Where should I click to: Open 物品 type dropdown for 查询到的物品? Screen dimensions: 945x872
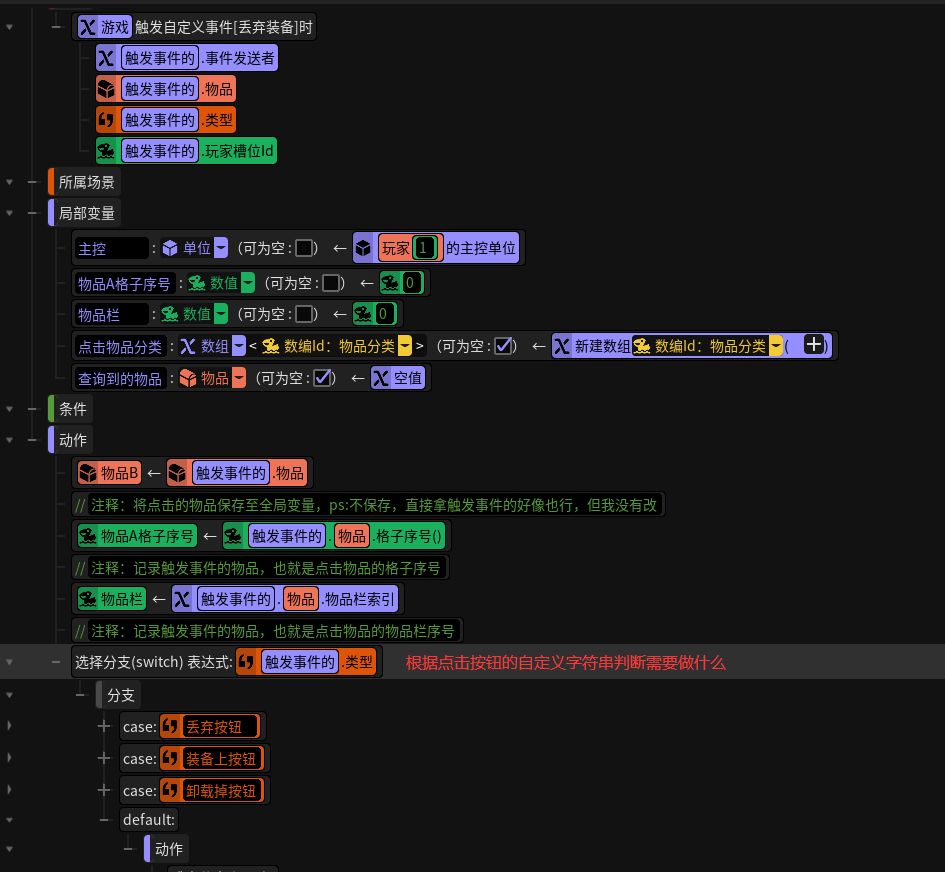[239, 378]
